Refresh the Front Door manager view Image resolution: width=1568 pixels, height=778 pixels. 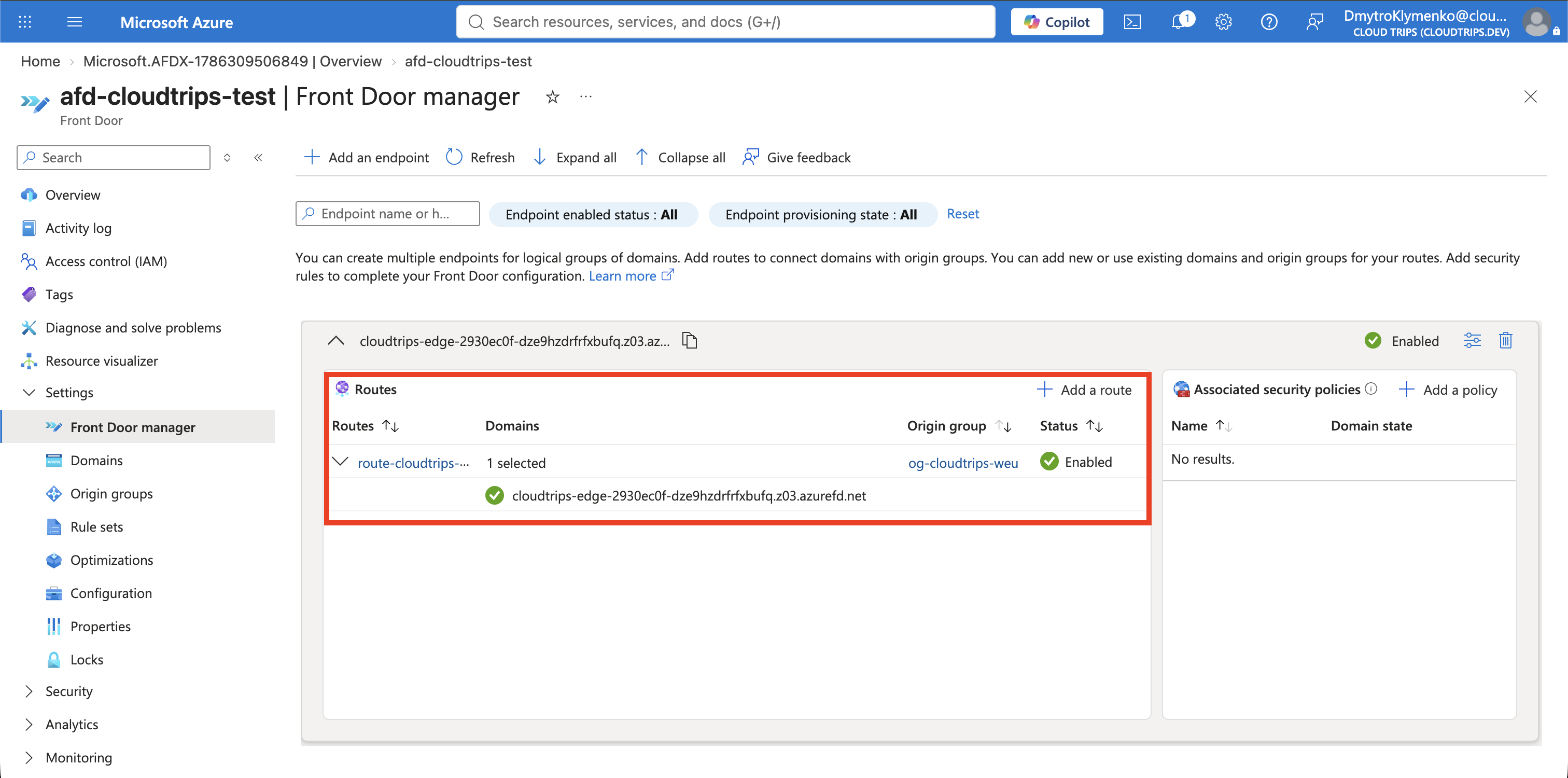point(480,157)
